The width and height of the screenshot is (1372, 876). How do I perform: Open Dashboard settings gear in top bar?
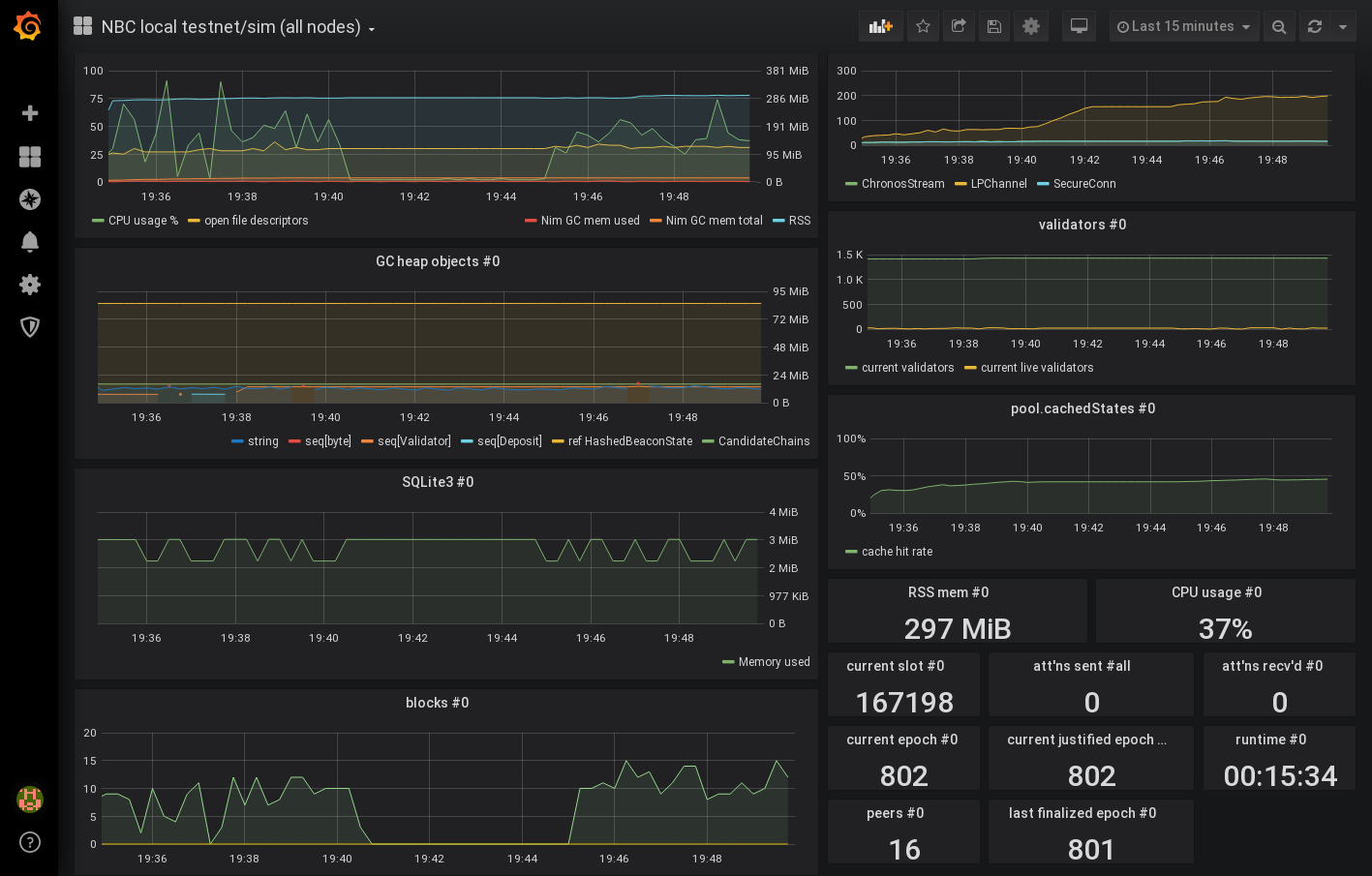1031,26
